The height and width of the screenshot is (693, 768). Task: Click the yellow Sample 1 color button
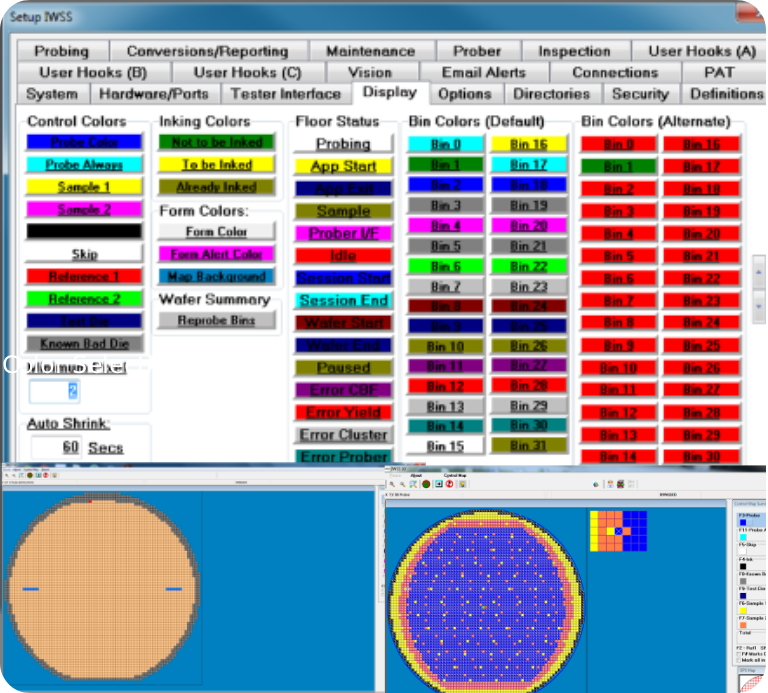click(x=84, y=187)
